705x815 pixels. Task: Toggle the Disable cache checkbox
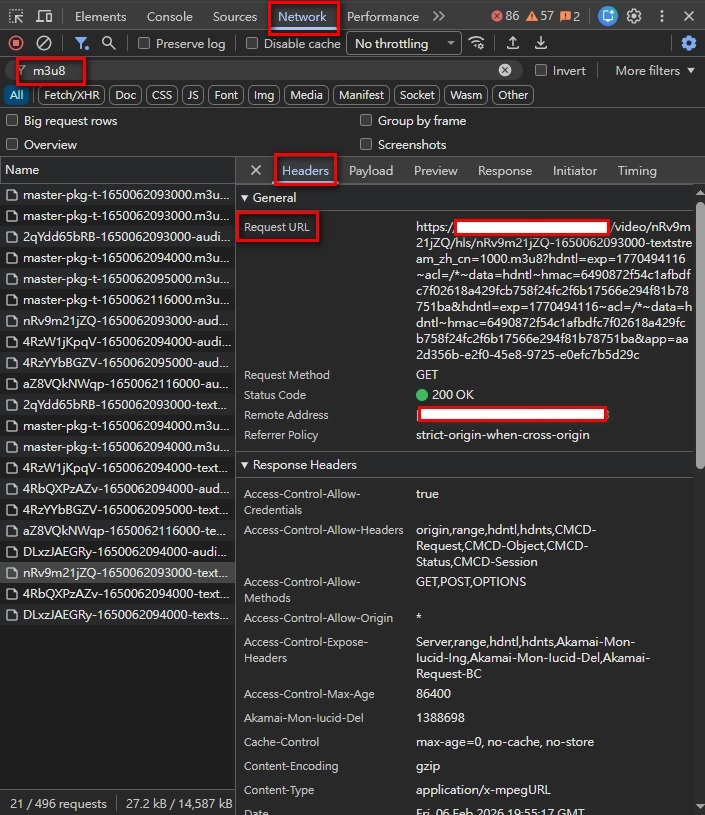click(252, 44)
